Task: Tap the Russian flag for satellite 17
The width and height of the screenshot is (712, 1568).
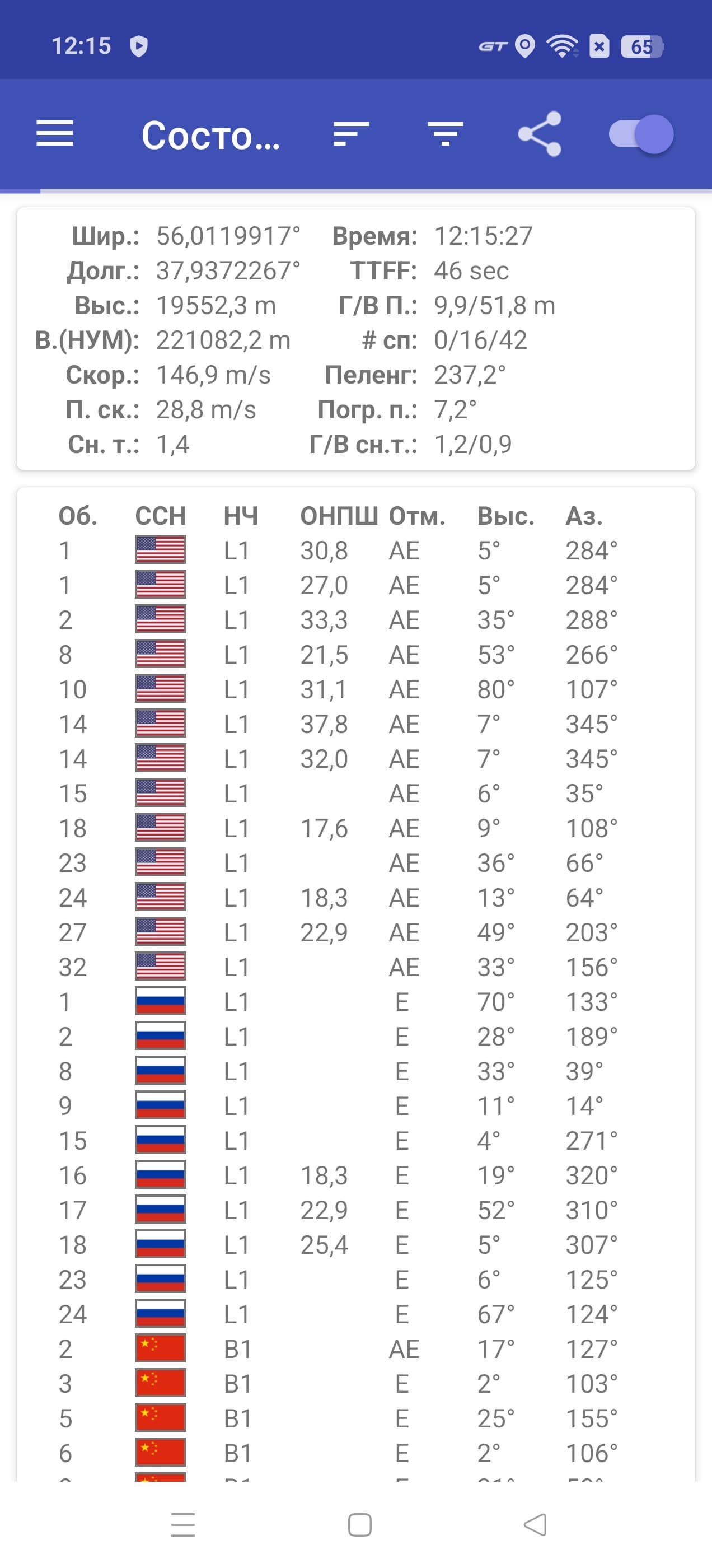Action: (161, 1210)
